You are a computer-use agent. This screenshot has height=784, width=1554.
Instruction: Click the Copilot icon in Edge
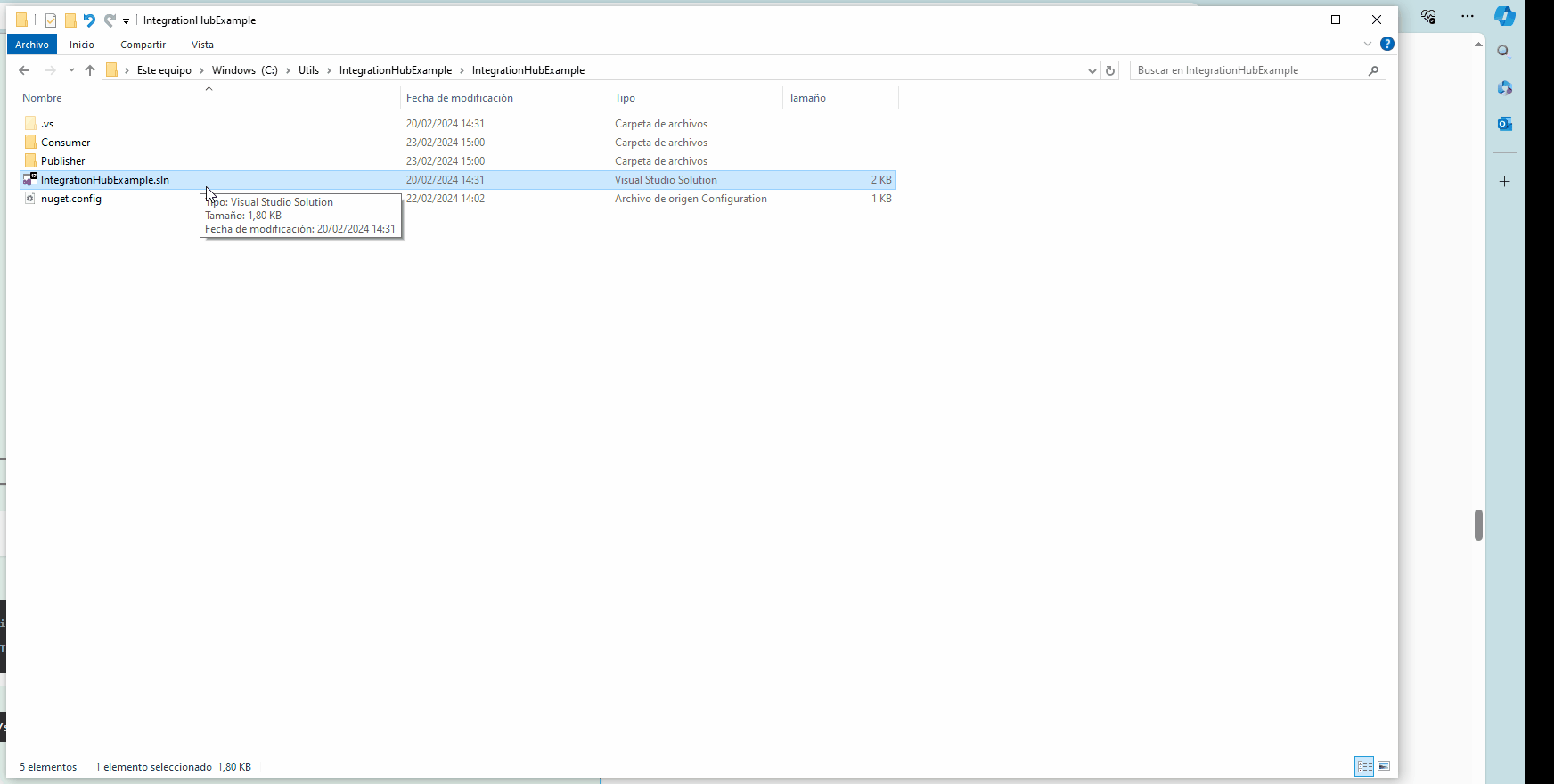[1505, 16]
